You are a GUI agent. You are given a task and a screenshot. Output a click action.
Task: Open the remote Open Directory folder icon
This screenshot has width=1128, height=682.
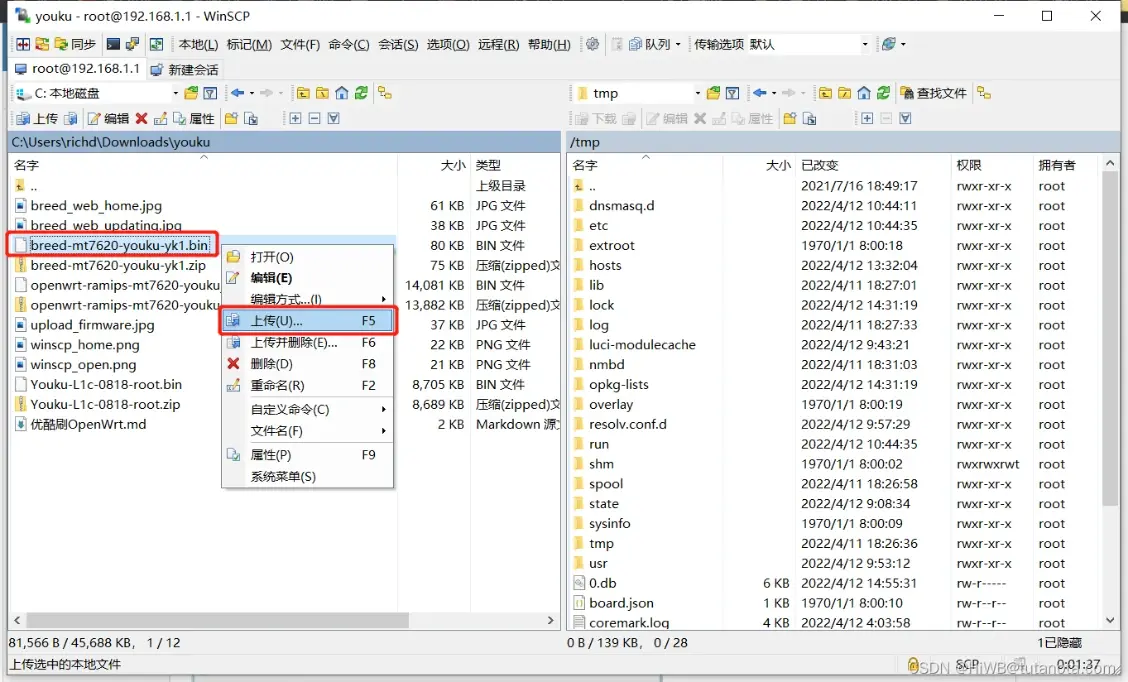(x=713, y=94)
